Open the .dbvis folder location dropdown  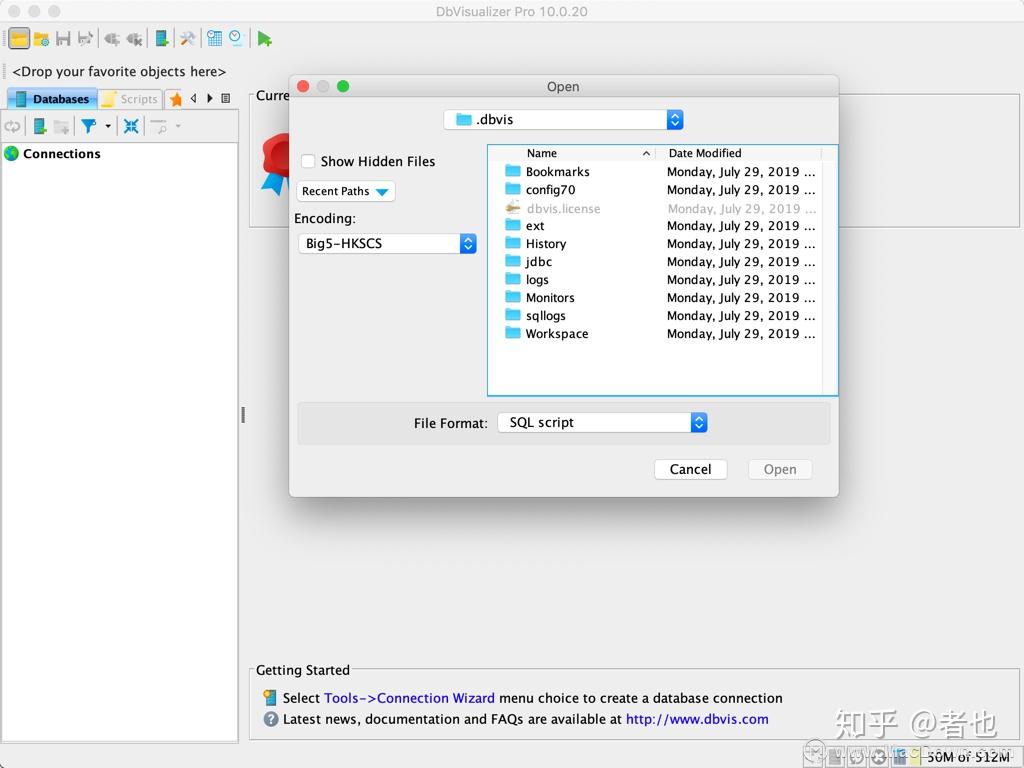(563, 118)
